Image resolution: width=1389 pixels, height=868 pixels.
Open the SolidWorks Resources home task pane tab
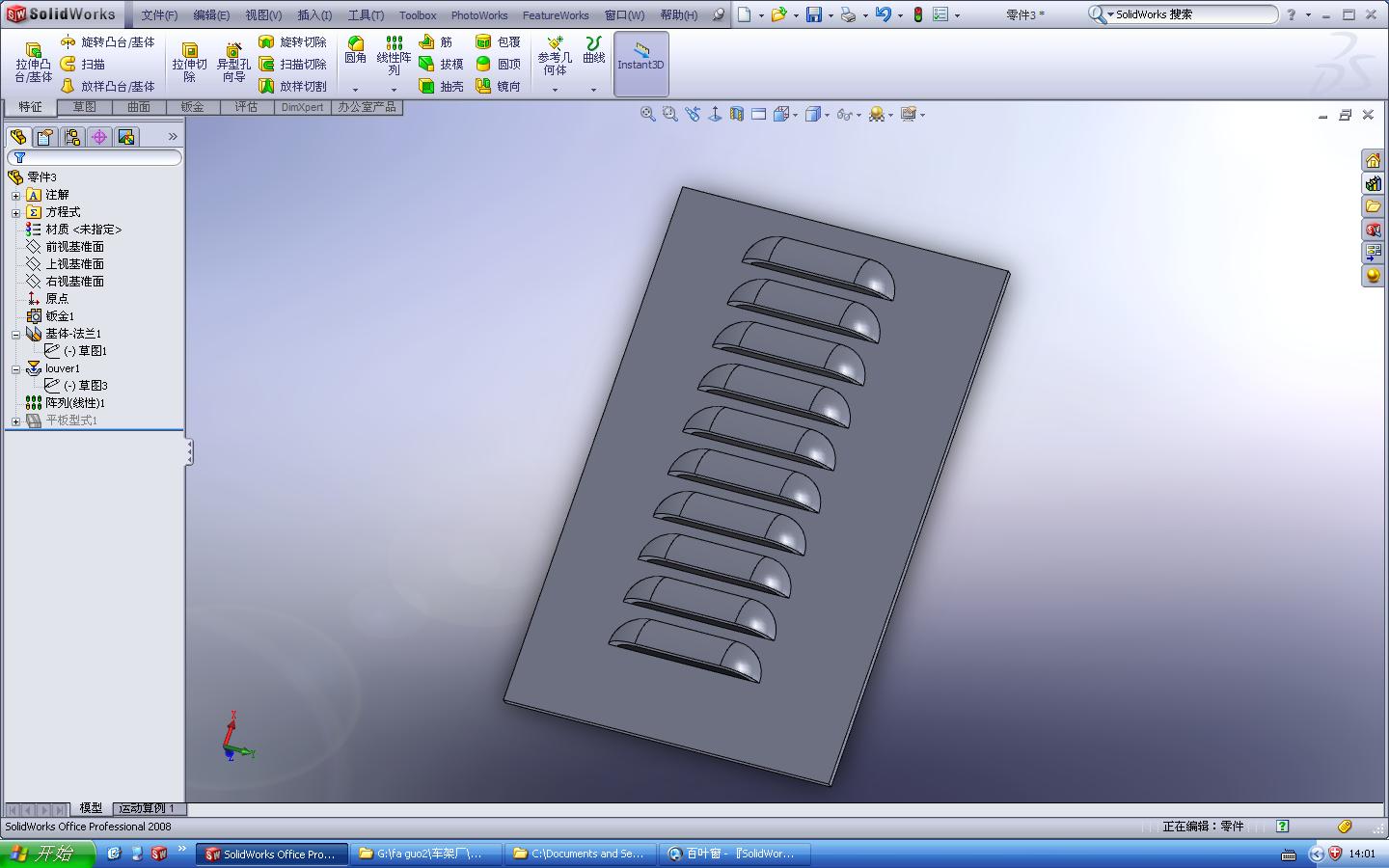tap(1373, 160)
